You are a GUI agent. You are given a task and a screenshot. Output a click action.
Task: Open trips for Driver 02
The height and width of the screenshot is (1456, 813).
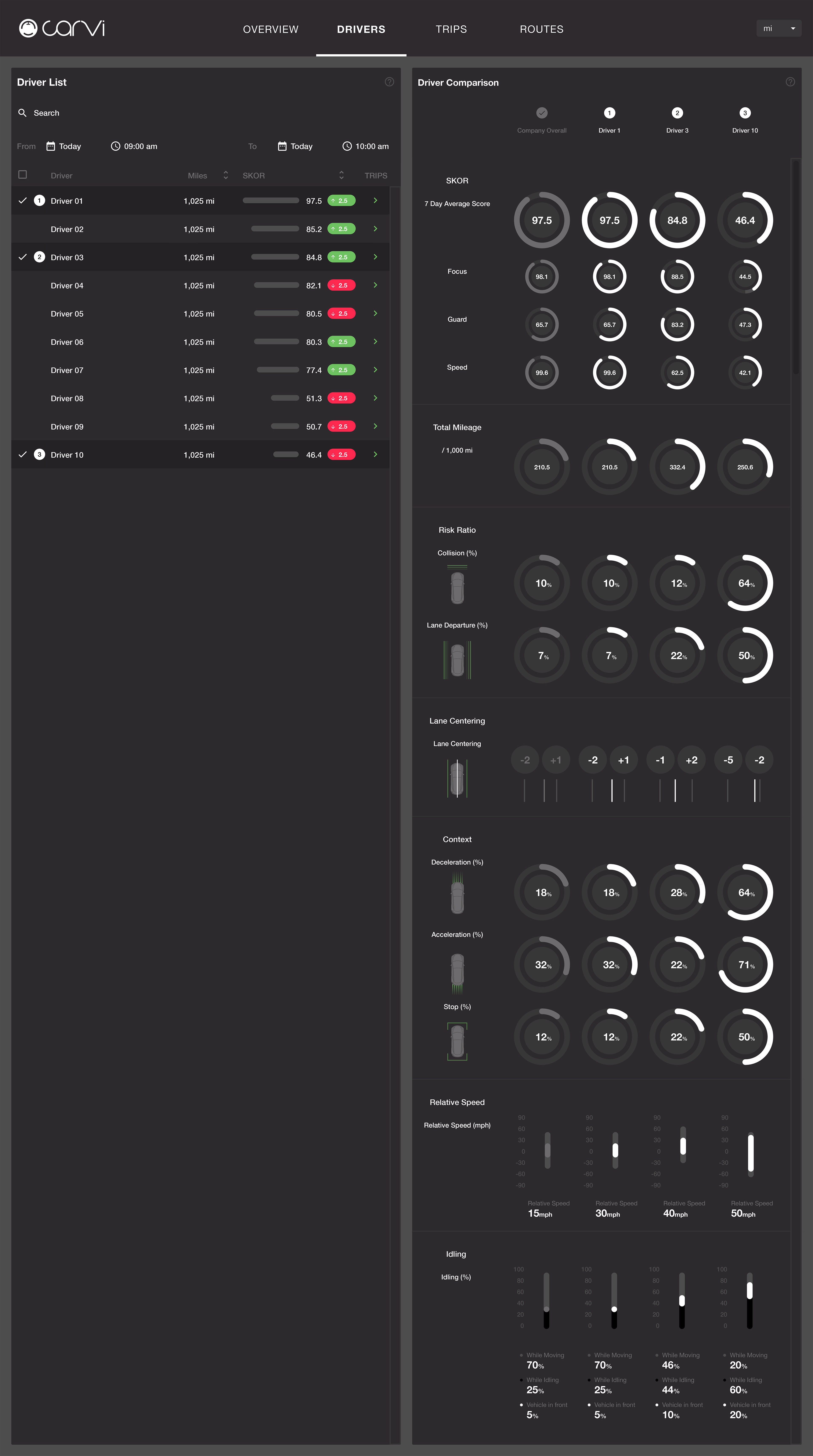click(375, 229)
